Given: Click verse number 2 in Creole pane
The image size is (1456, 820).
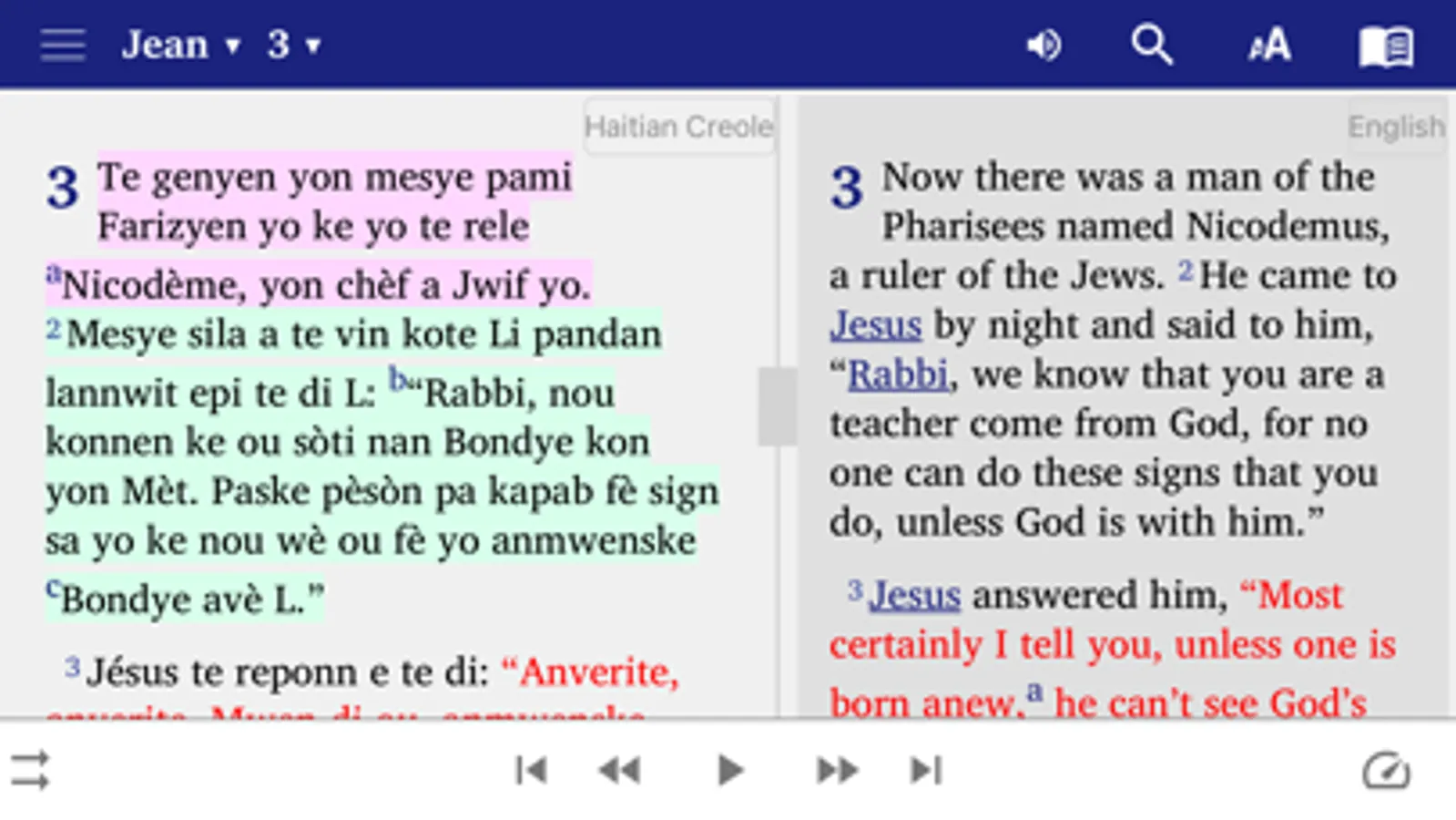Looking at the screenshot, I should [x=54, y=329].
